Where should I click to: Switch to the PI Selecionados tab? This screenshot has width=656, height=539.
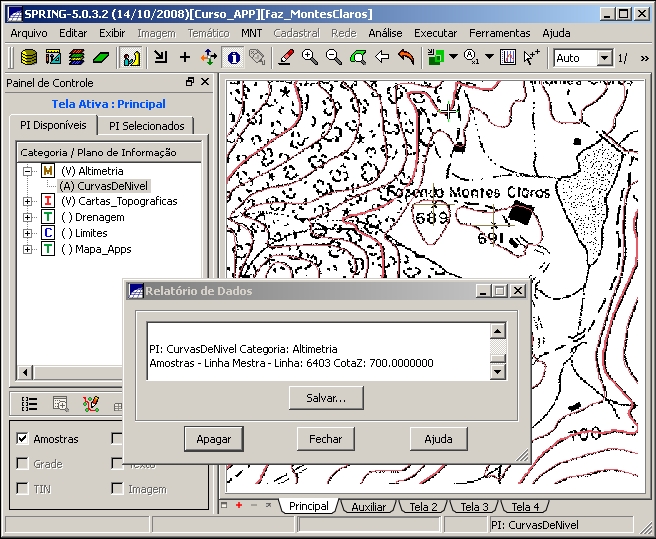[147, 126]
